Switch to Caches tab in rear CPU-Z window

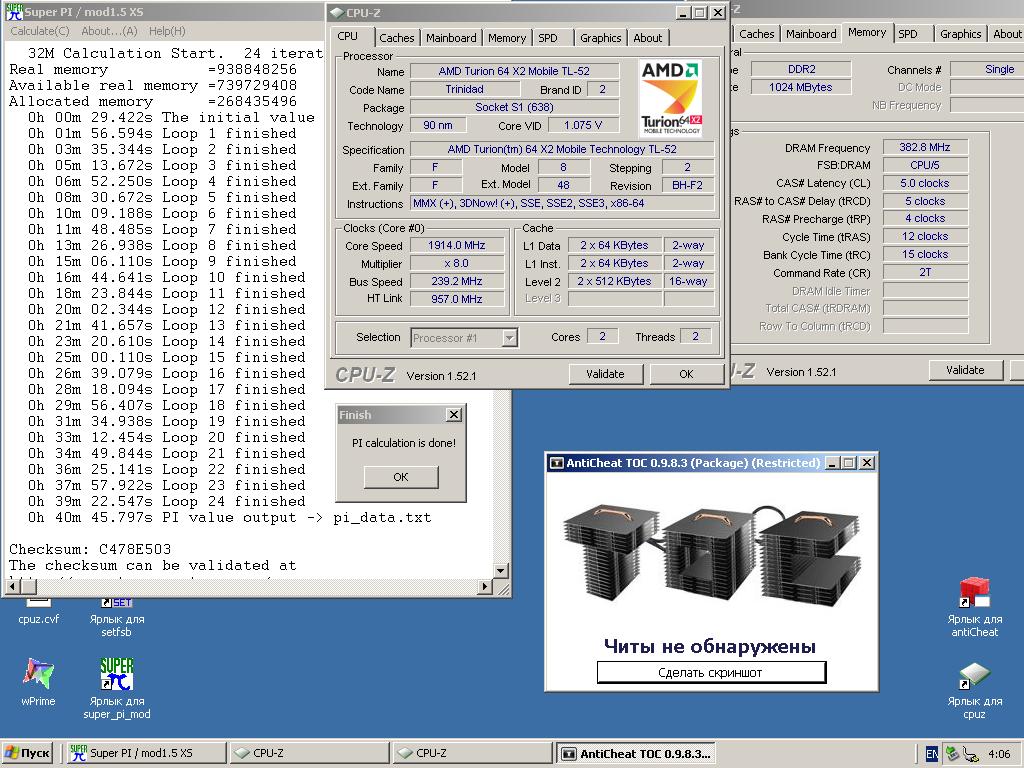(757, 34)
